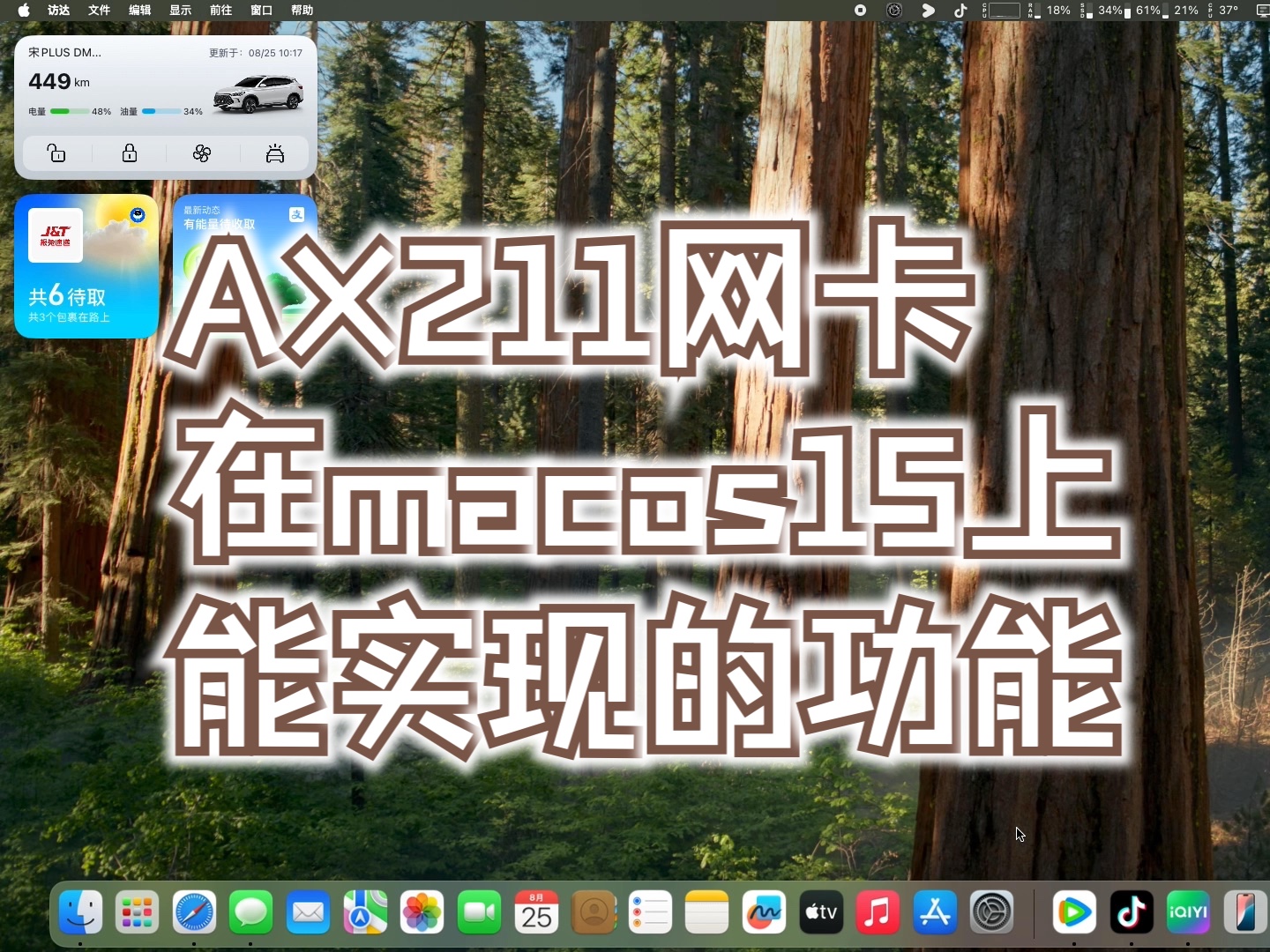
Task: Open Notes from the Dock
Action: pyautogui.click(x=706, y=911)
